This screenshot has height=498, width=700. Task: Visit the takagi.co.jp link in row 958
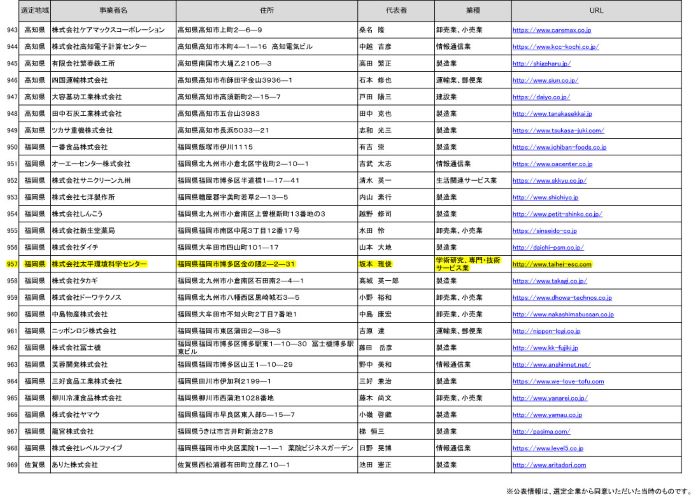pyautogui.click(x=550, y=281)
